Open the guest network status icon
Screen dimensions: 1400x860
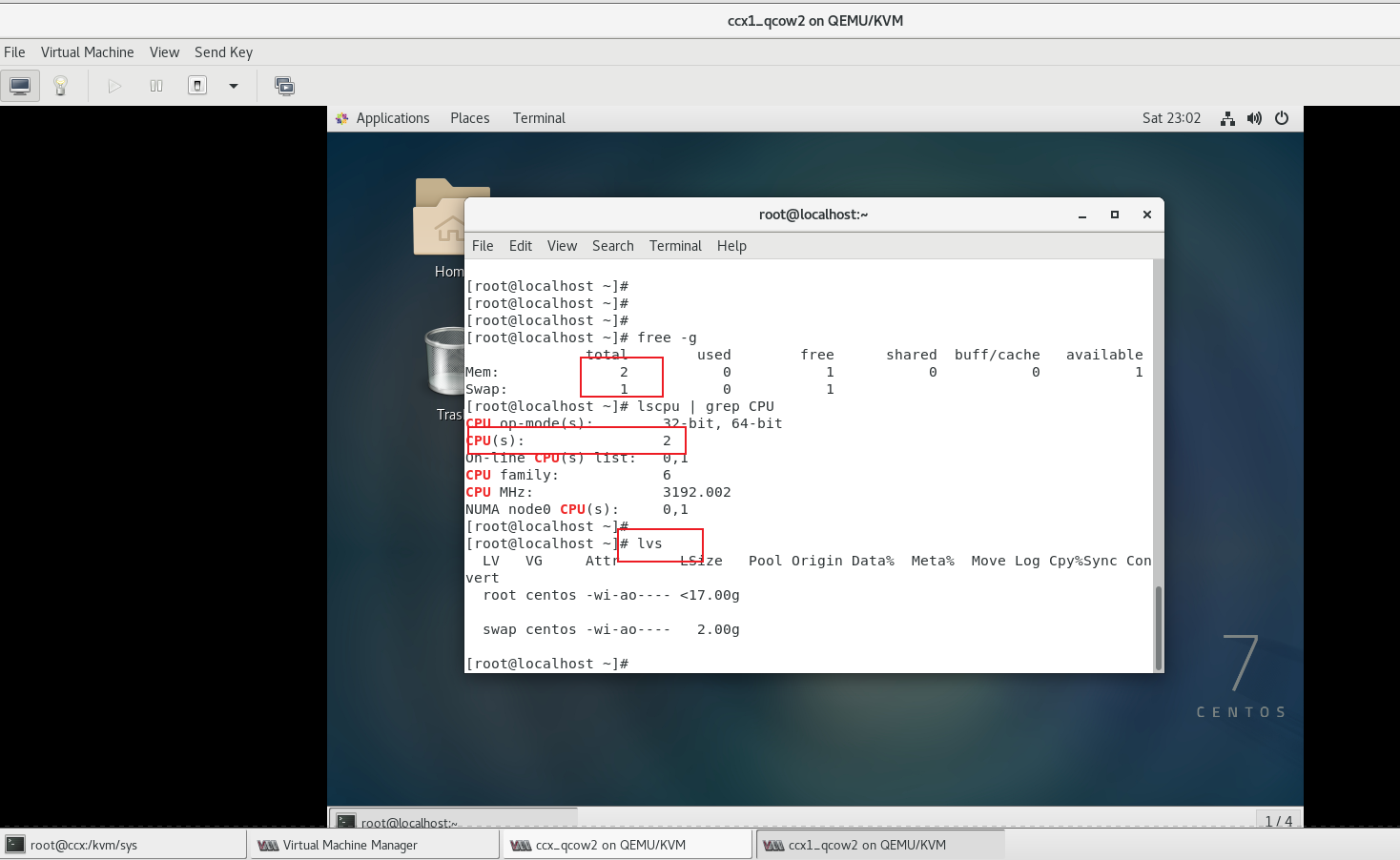1227,118
